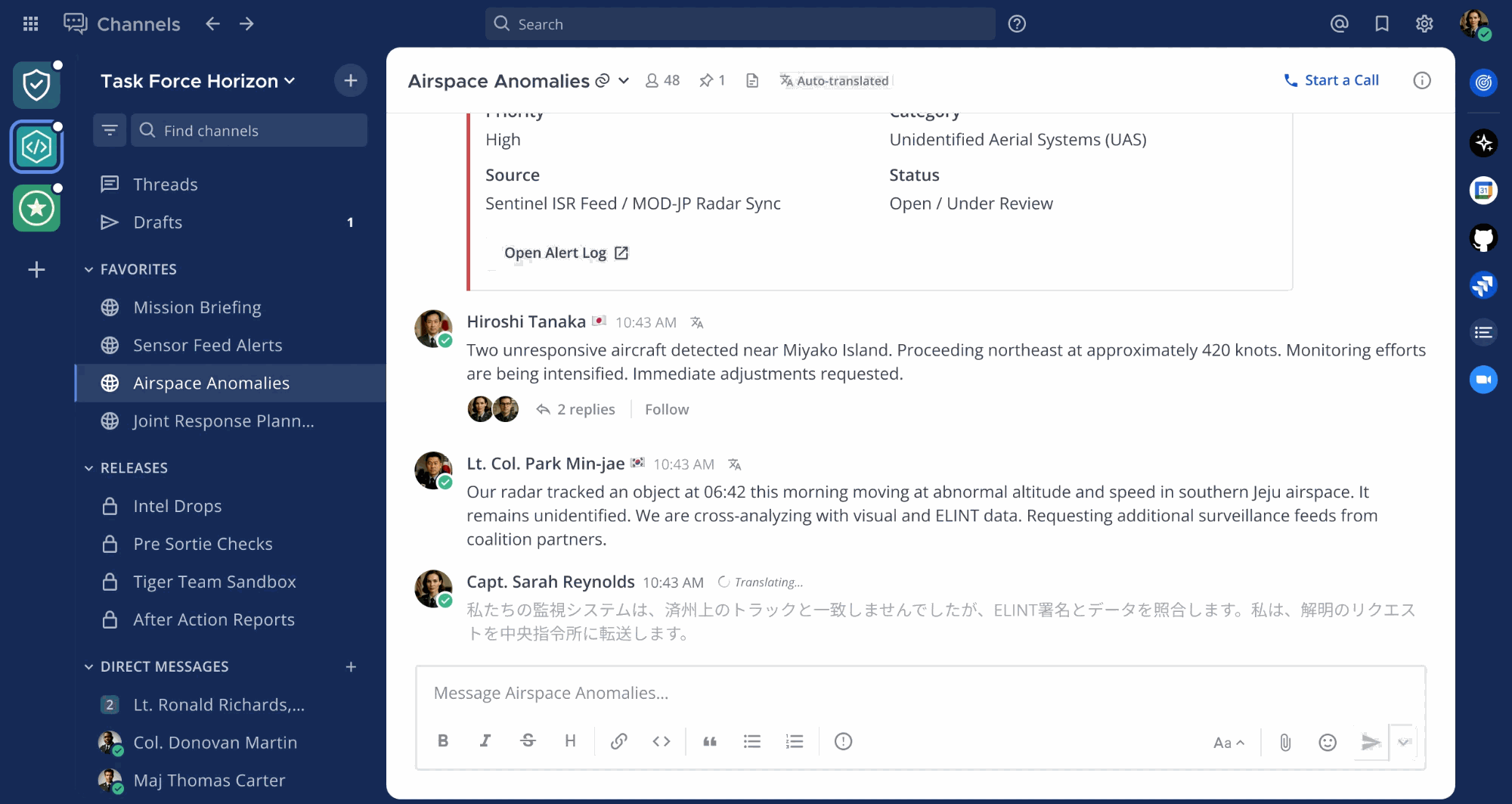Image resolution: width=1512 pixels, height=804 pixels.
Task: Open the Jira app icon
Action: tap(1483, 285)
